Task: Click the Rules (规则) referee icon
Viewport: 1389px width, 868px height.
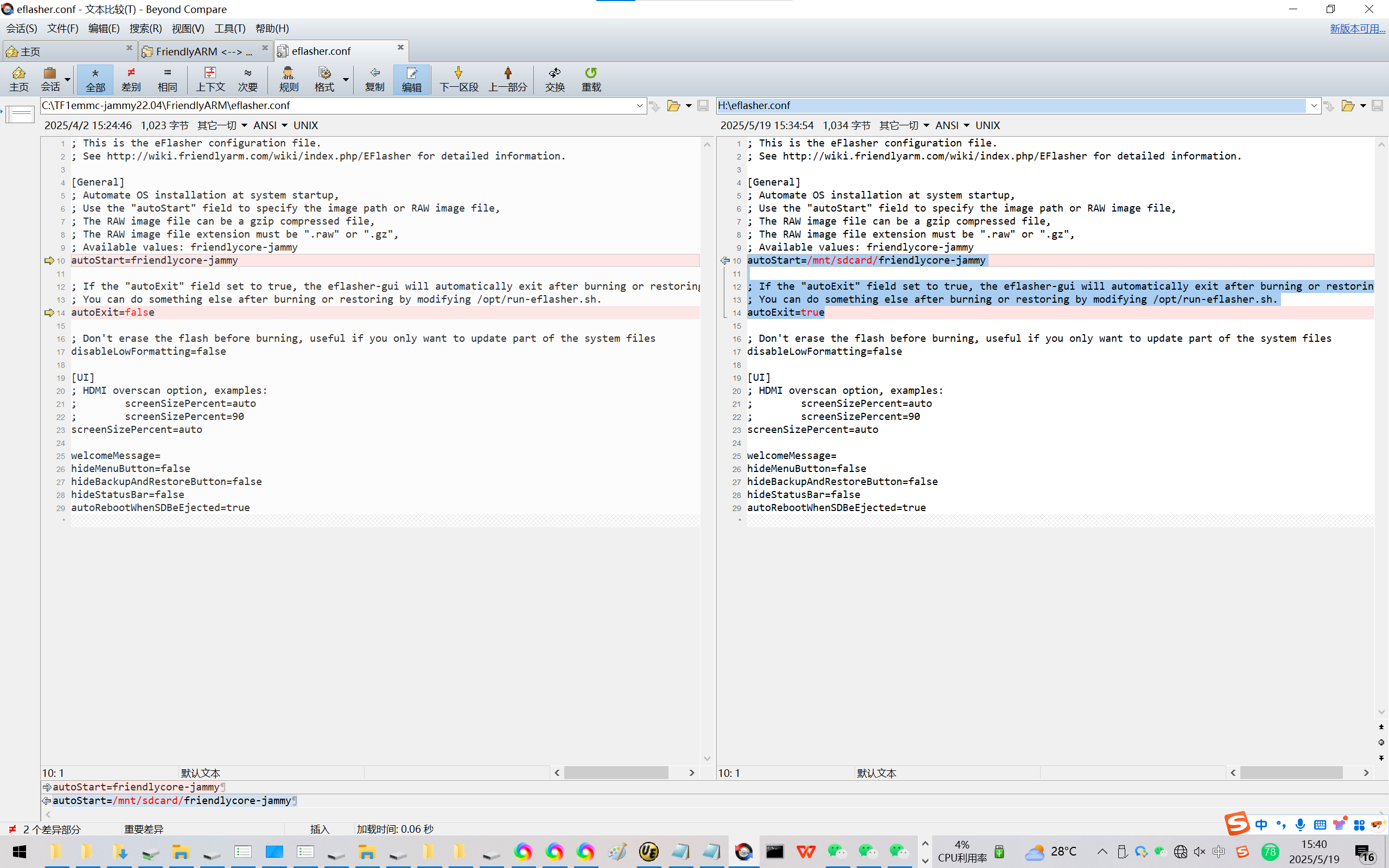Action: click(x=288, y=79)
